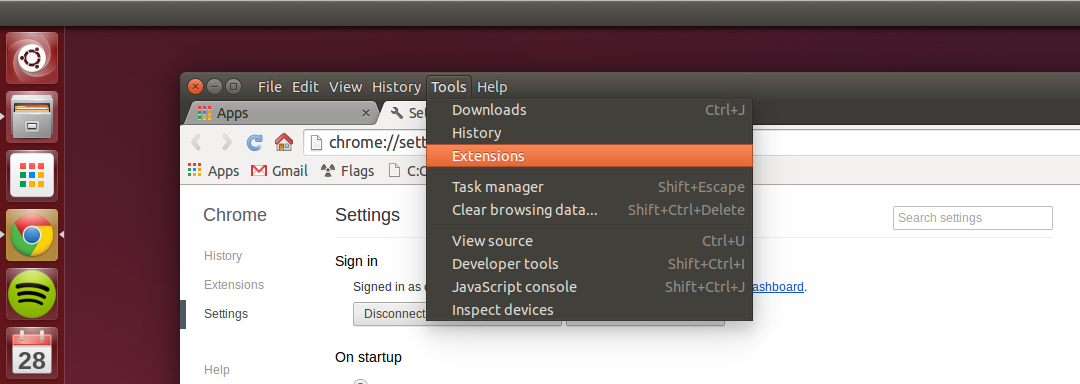Open the Flags bookmark

coord(348,171)
